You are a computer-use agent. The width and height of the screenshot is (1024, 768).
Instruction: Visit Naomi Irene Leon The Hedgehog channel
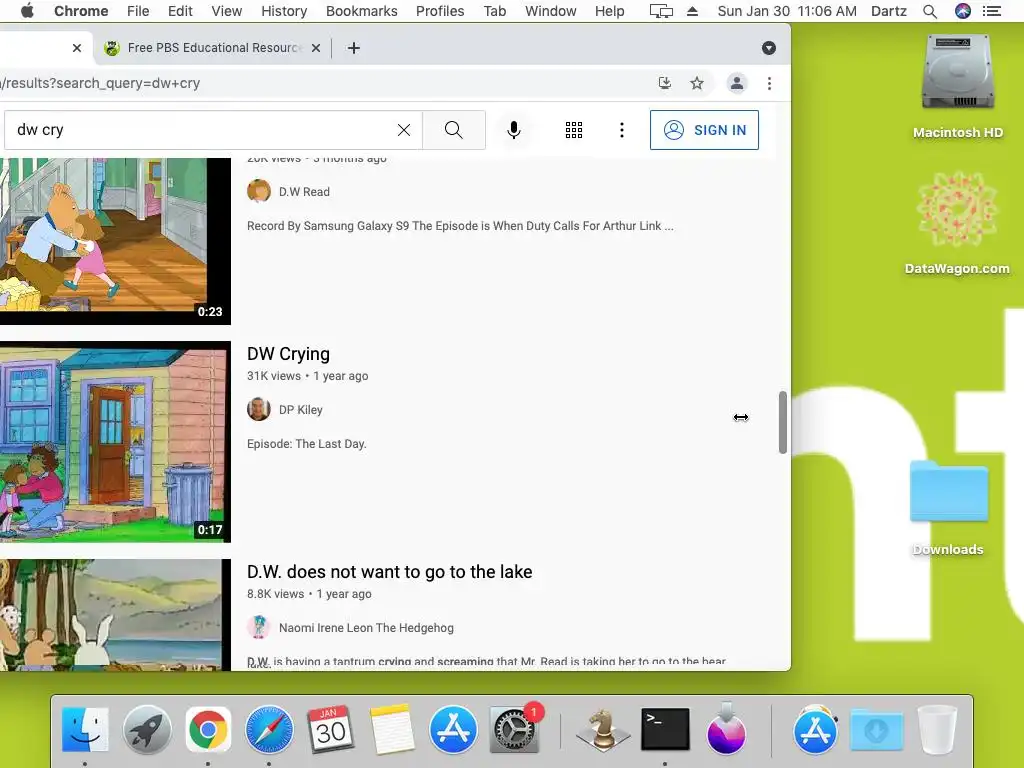click(366, 628)
